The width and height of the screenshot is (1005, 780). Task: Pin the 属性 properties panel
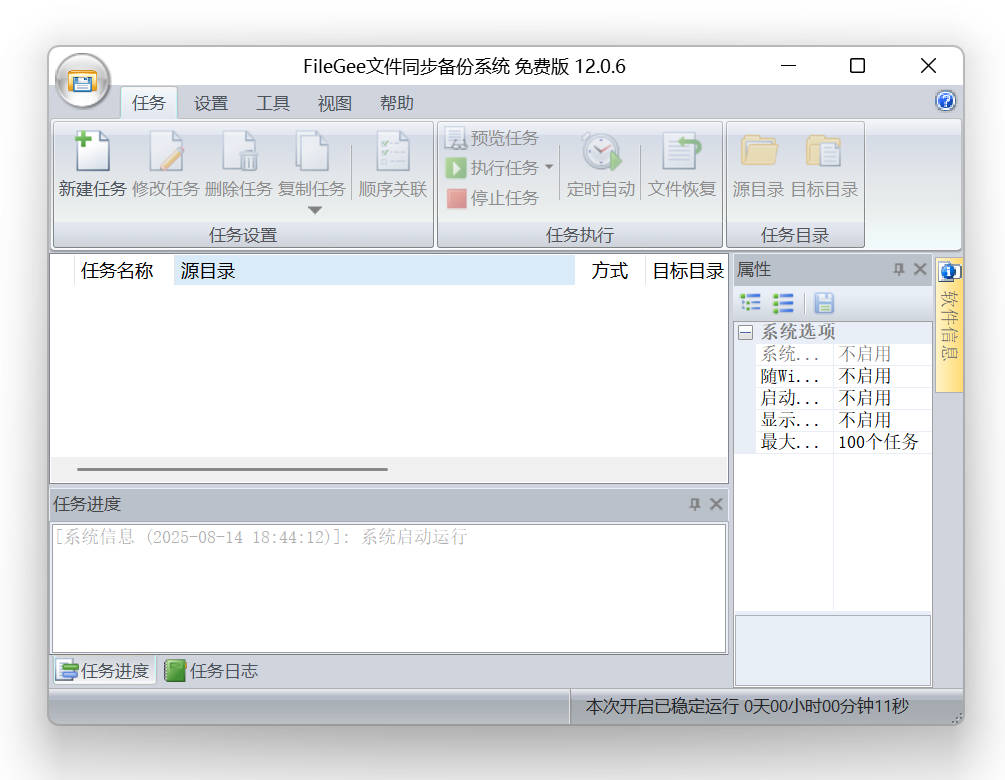[899, 269]
